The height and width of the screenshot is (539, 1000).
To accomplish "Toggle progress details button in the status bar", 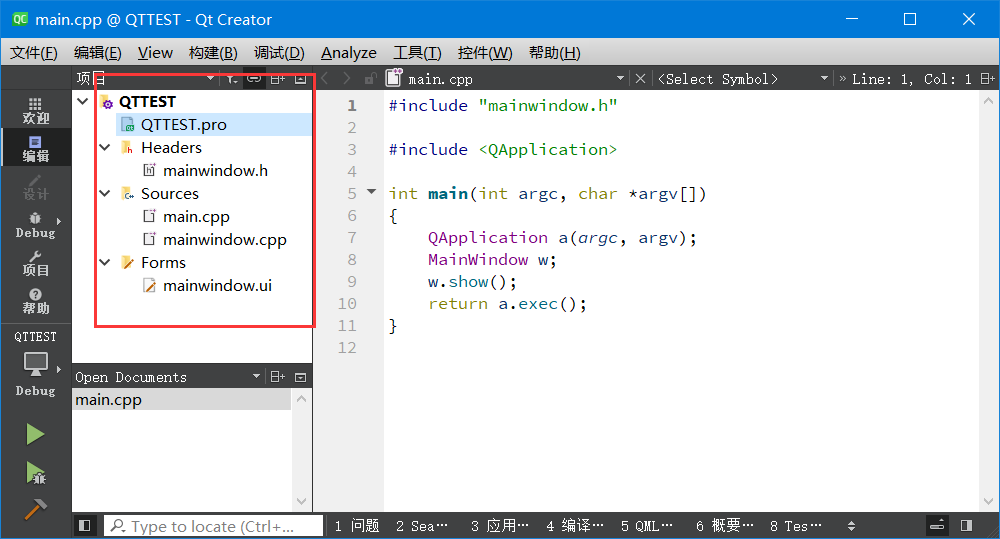I will tap(937, 526).
